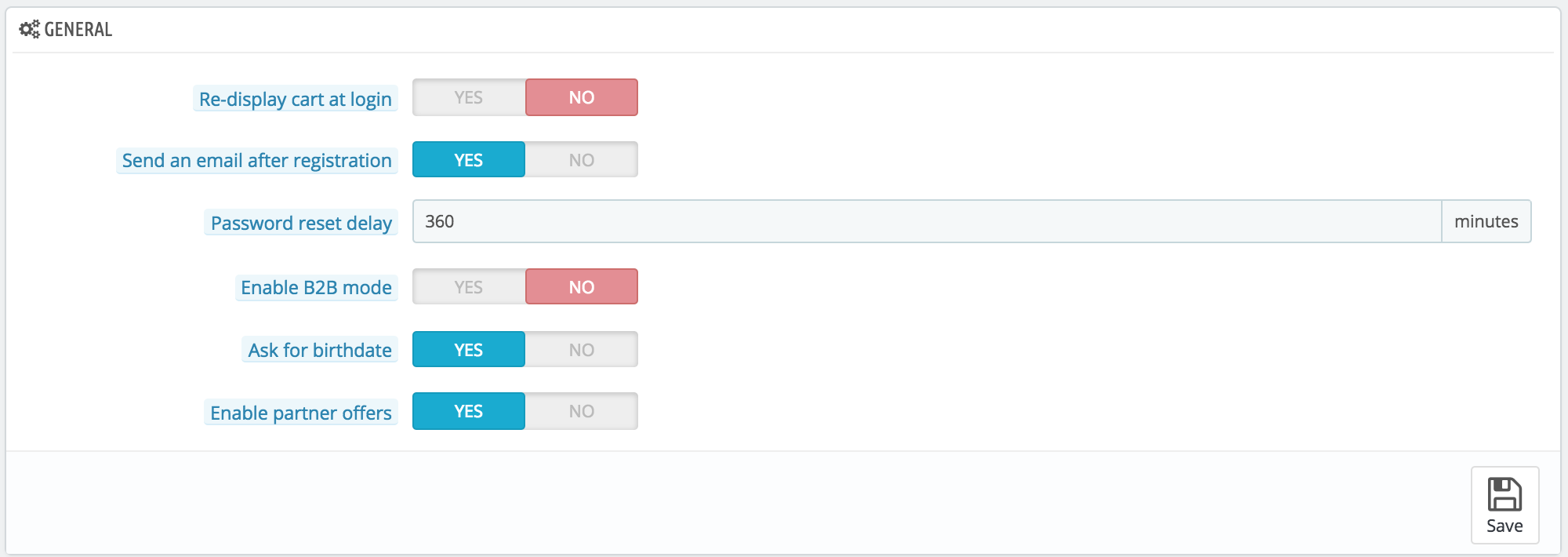
Task: Click the minutes unit suffix
Action: (x=1486, y=221)
